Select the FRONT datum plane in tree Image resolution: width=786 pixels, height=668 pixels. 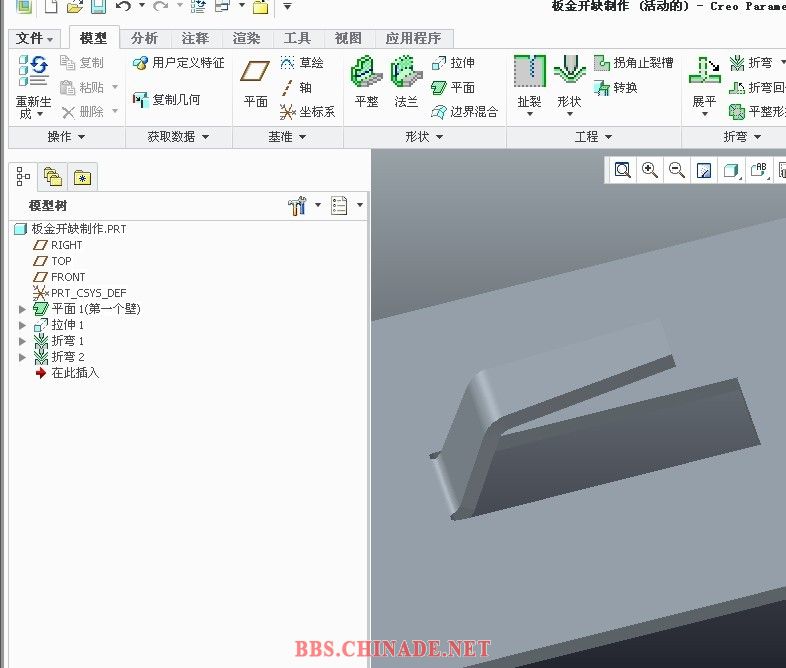click(68, 277)
